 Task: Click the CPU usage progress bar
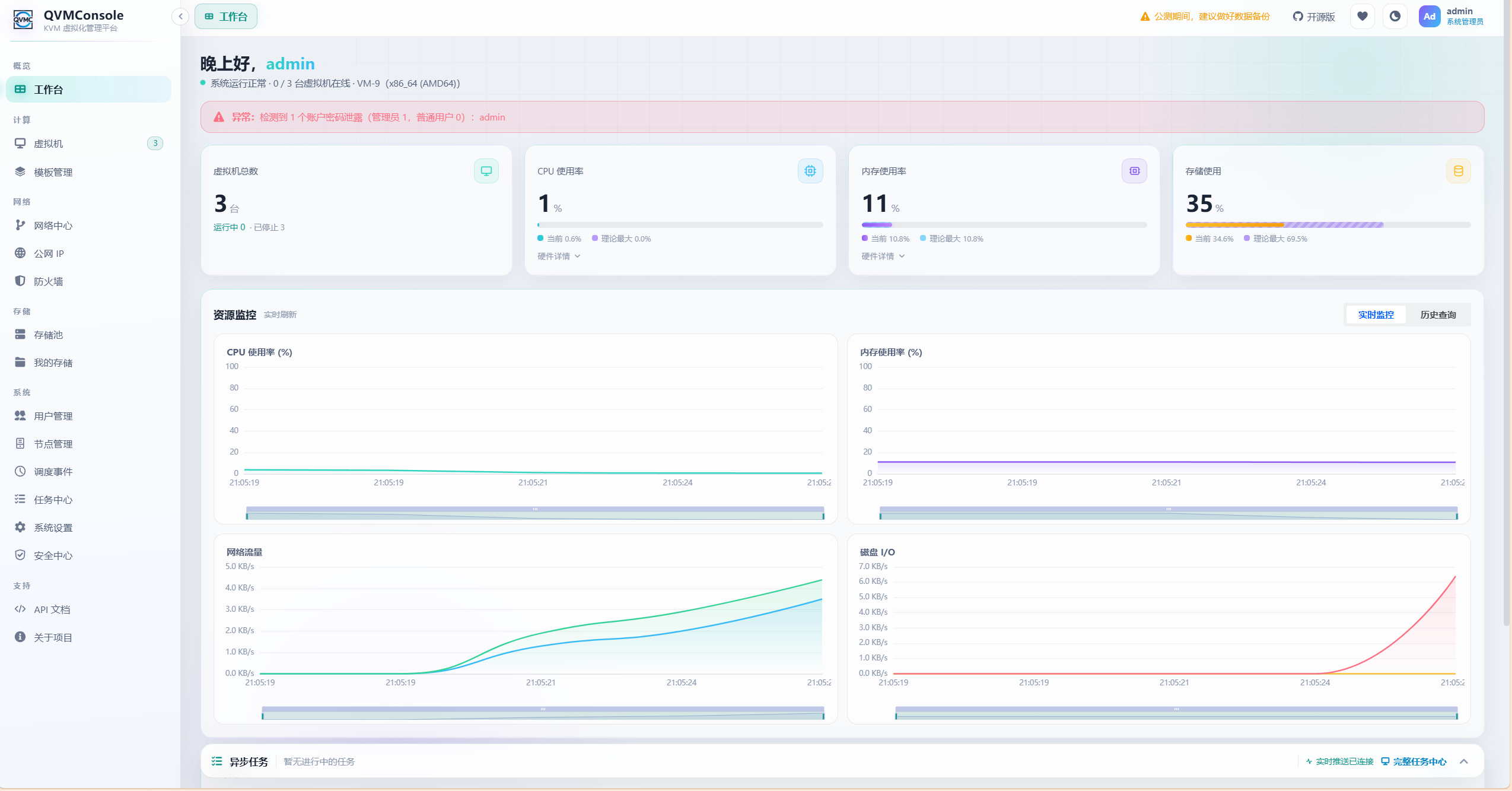click(680, 225)
